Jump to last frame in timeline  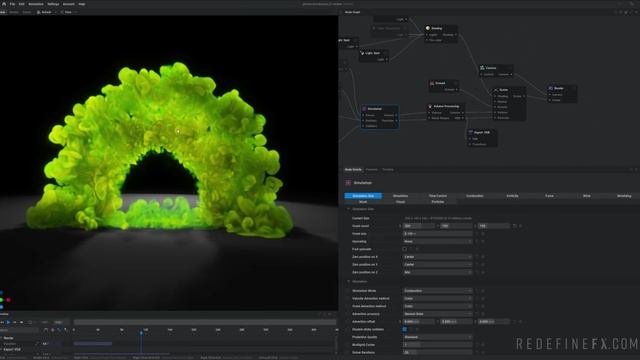22,322
